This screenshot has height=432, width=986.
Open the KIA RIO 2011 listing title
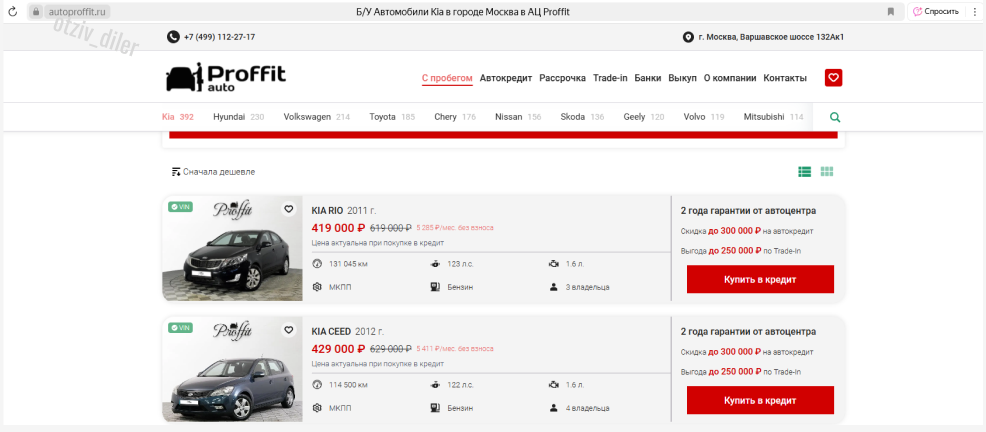click(344, 211)
